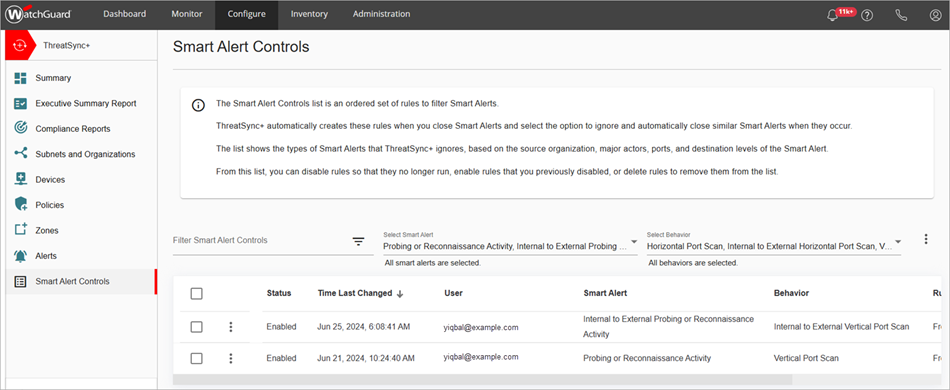This screenshot has height=390, width=950.
Task: Open row menu for Jun 21 rule
Action: [x=230, y=359]
